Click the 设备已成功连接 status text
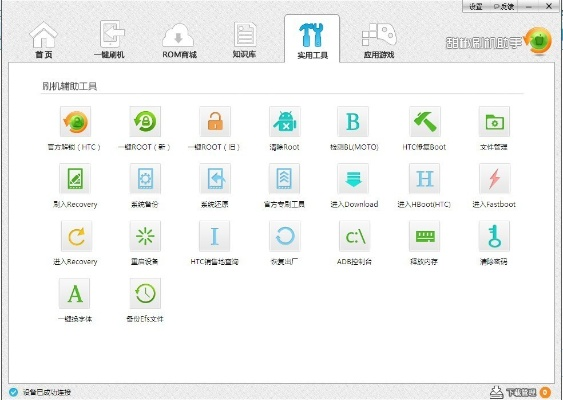 (47, 392)
